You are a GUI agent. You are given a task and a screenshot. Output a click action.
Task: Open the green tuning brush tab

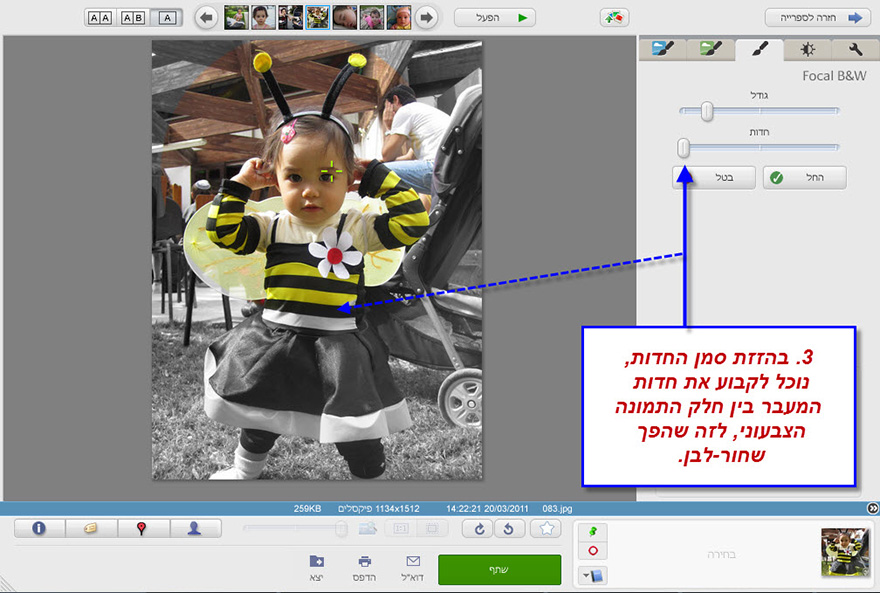[x=710, y=48]
